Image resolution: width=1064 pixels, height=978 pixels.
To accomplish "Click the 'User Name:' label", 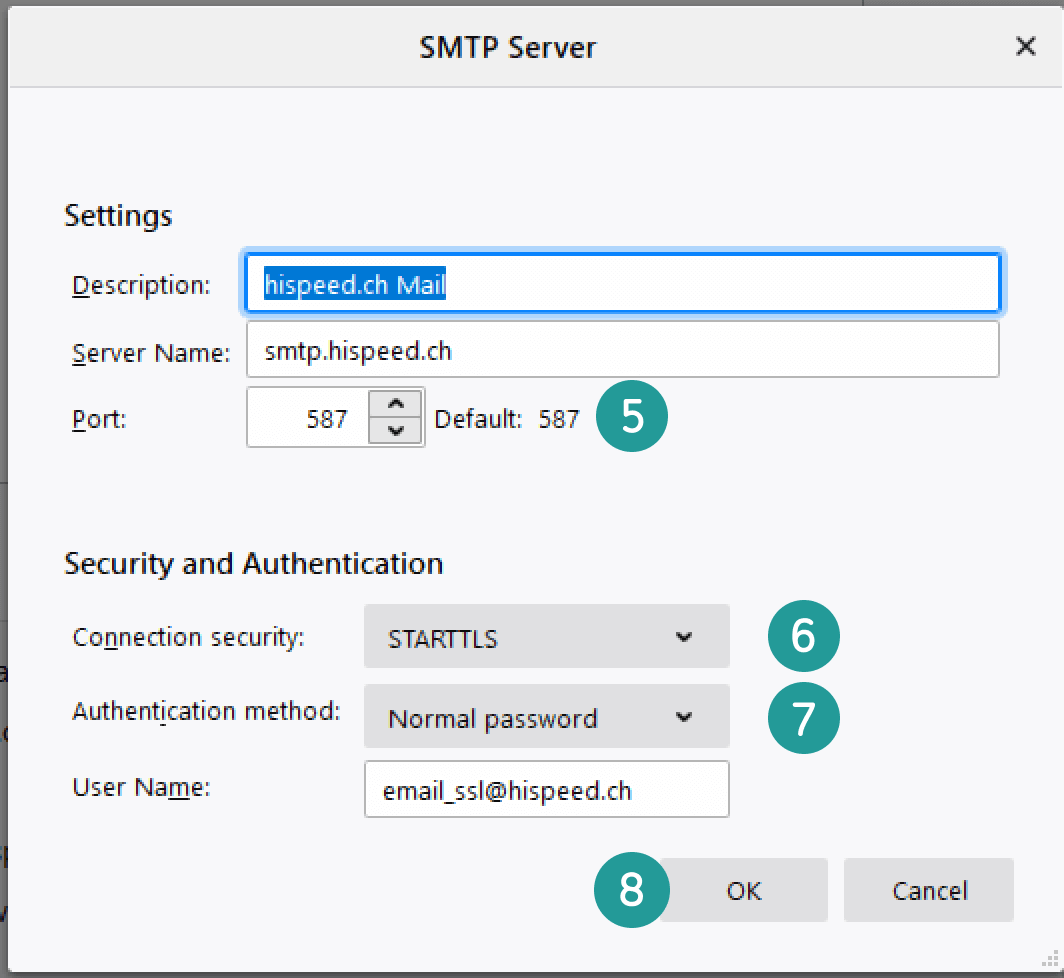I will pyautogui.click(x=141, y=787).
